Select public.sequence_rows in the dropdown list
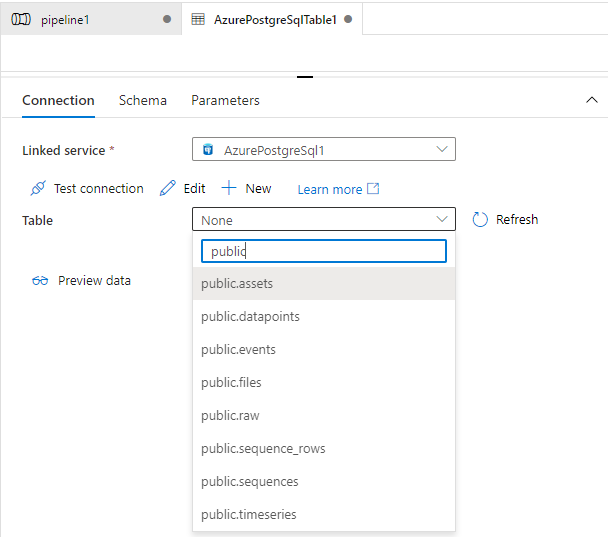Screen dimensions: 608x537 coord(324,449)
